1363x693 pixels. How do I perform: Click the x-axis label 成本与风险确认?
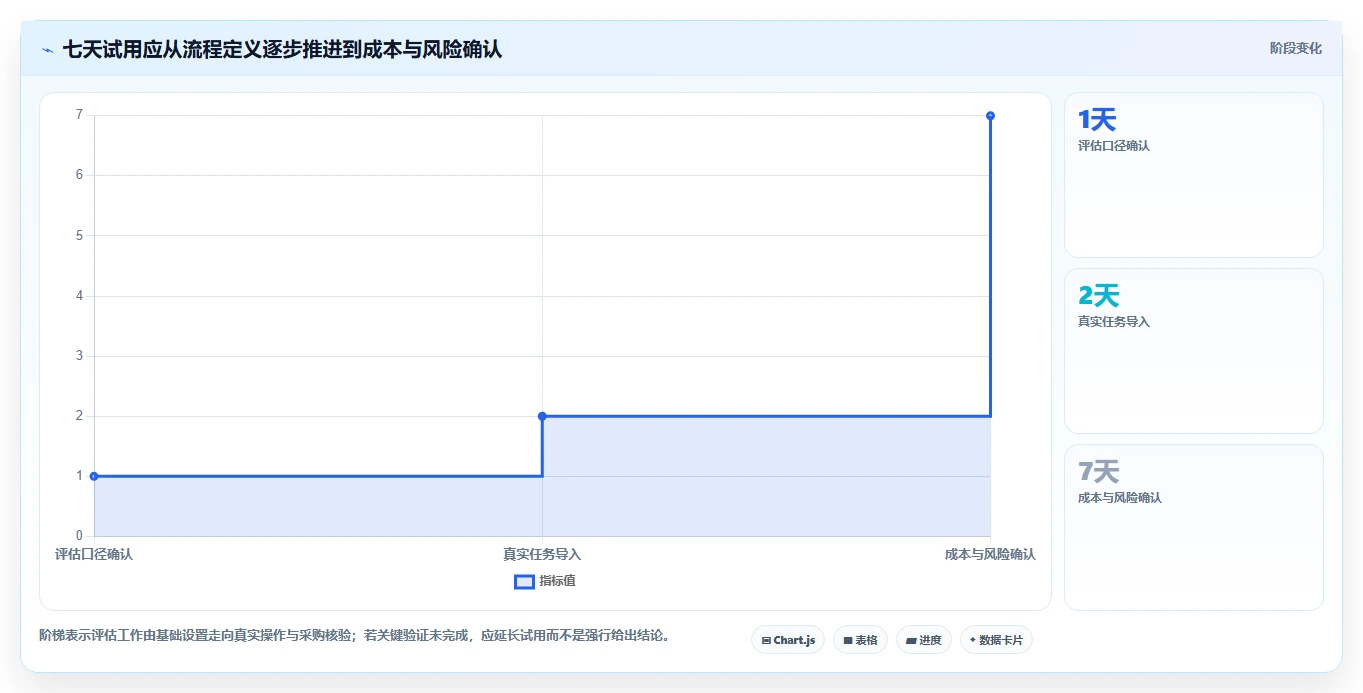990,554
